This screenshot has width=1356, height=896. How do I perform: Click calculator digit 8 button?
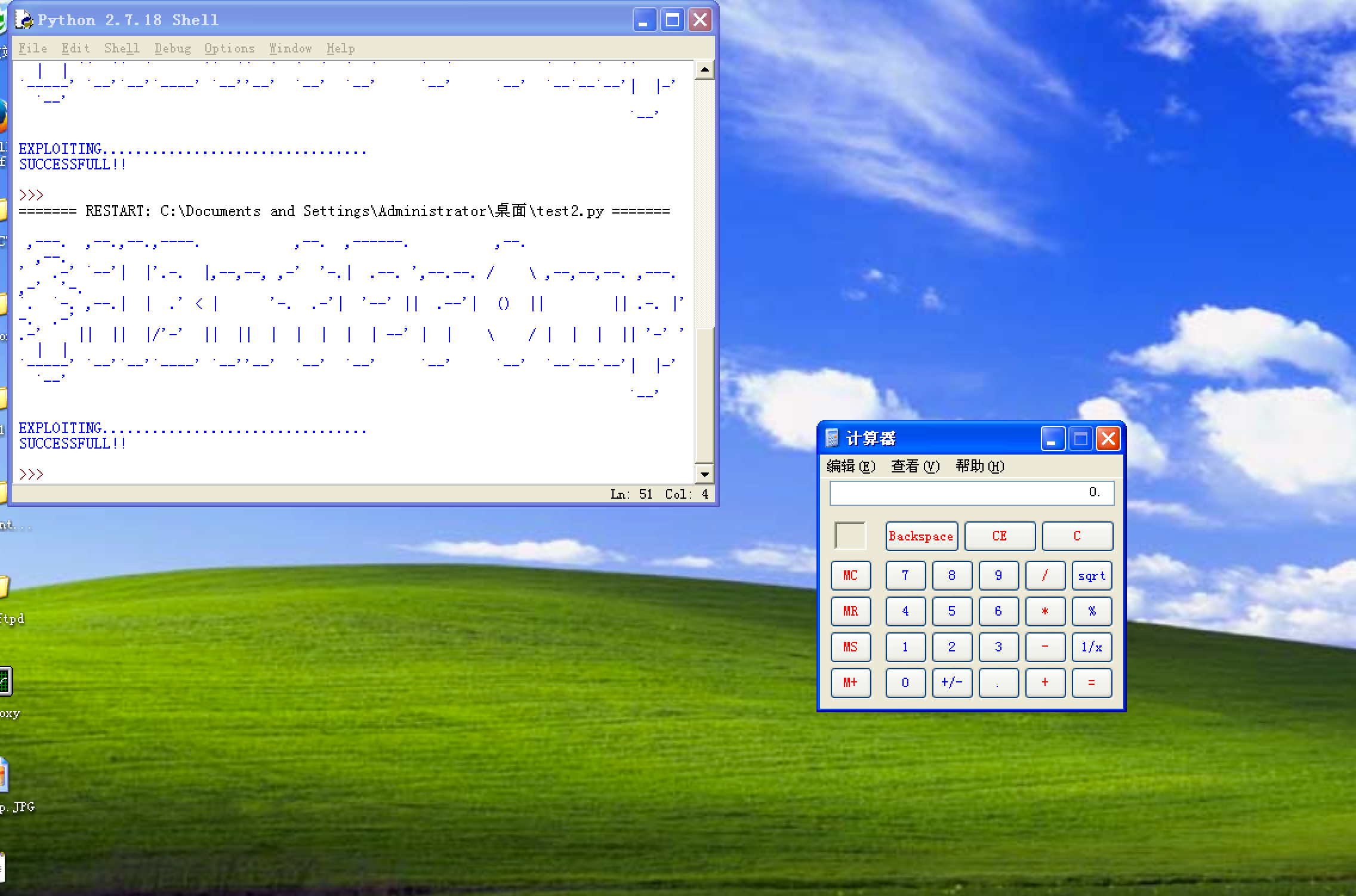952,576
